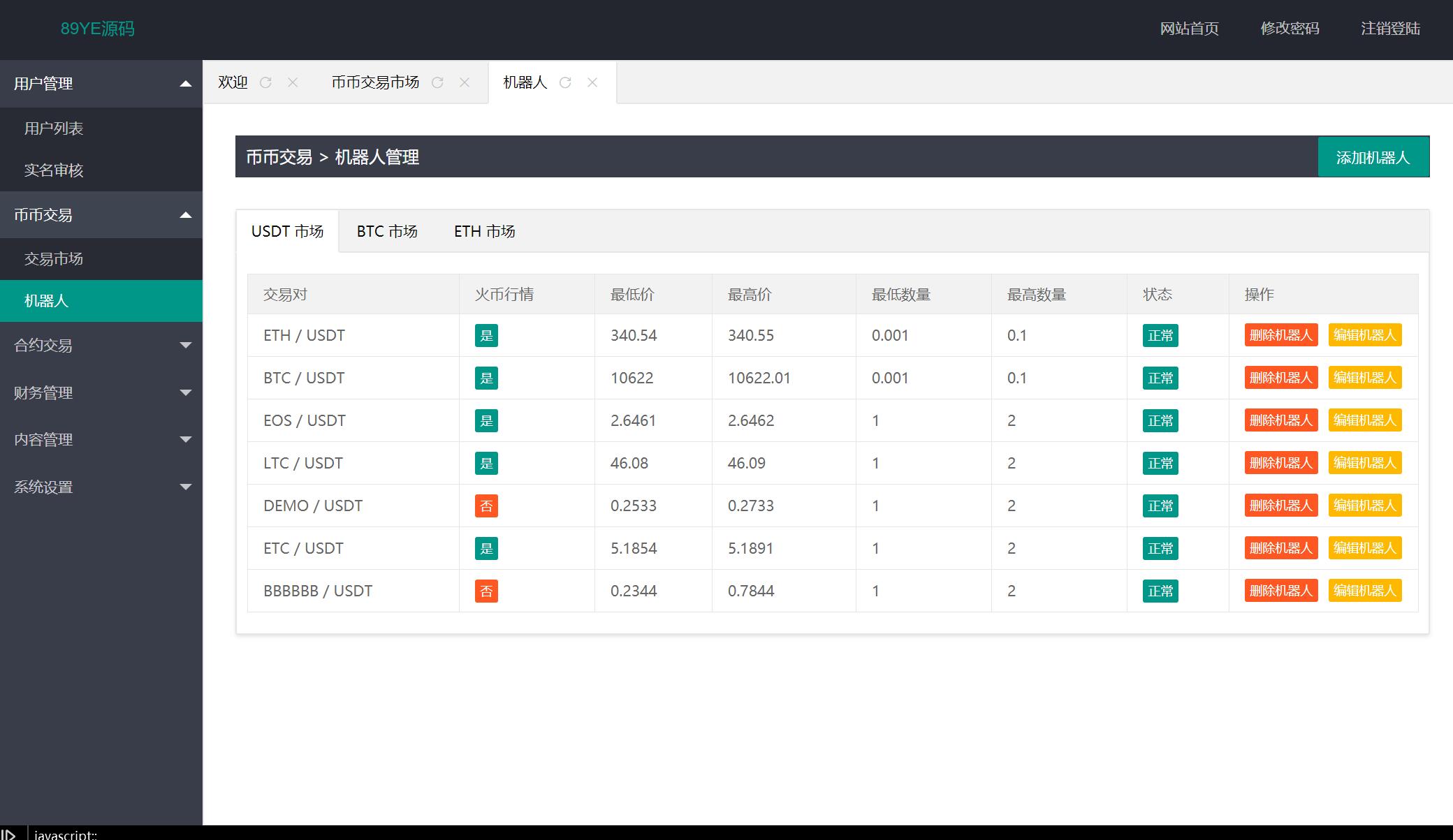
Task: Click the 正常 status badge for BBBBBB / USDT
Action: [1160, 591]
